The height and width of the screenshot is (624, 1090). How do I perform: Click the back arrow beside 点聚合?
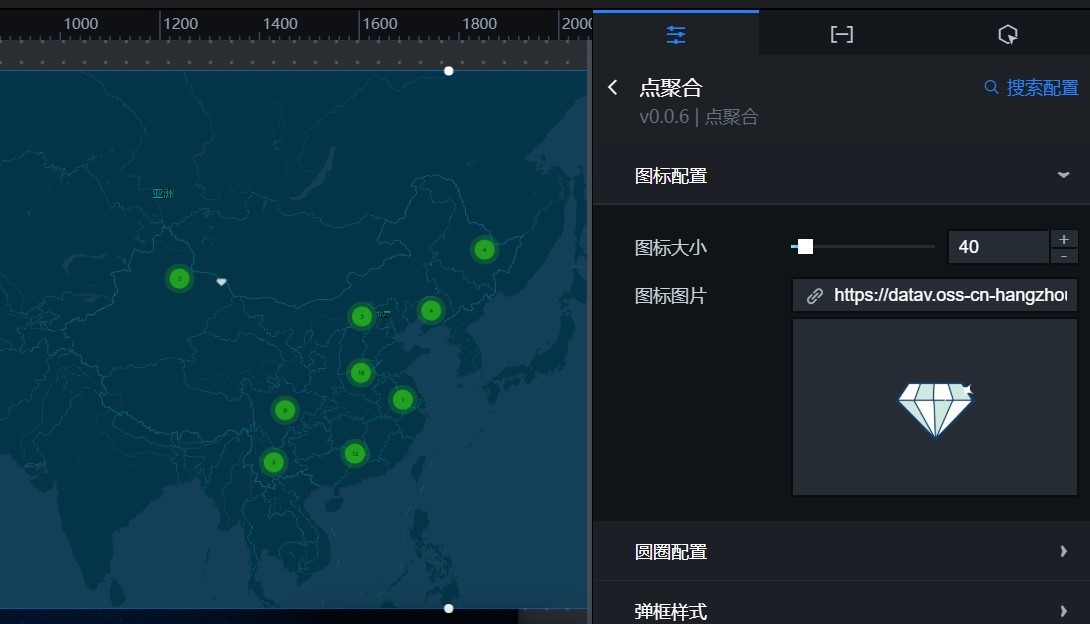pos(613,87)
